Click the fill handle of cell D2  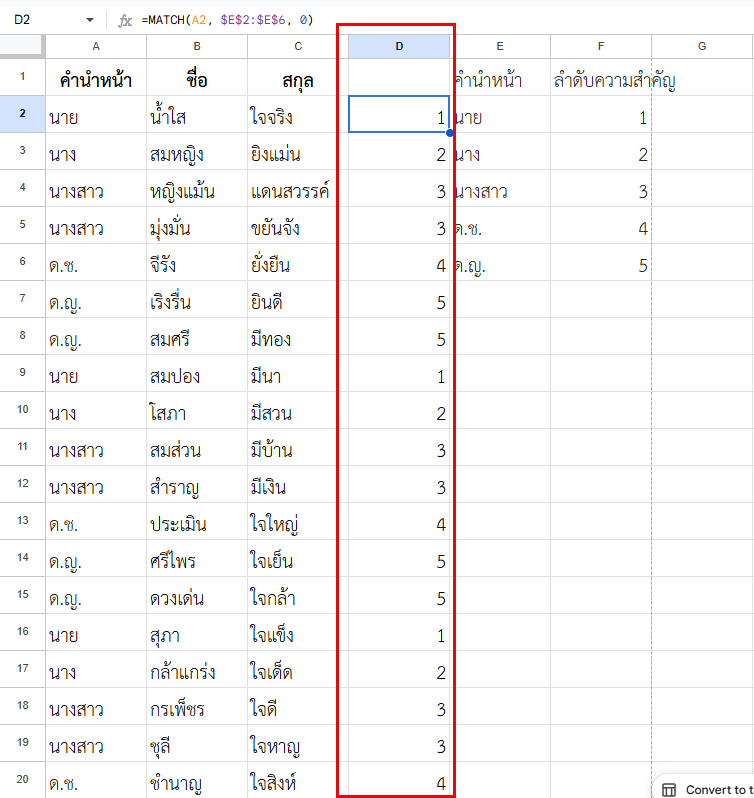[450, 133]
